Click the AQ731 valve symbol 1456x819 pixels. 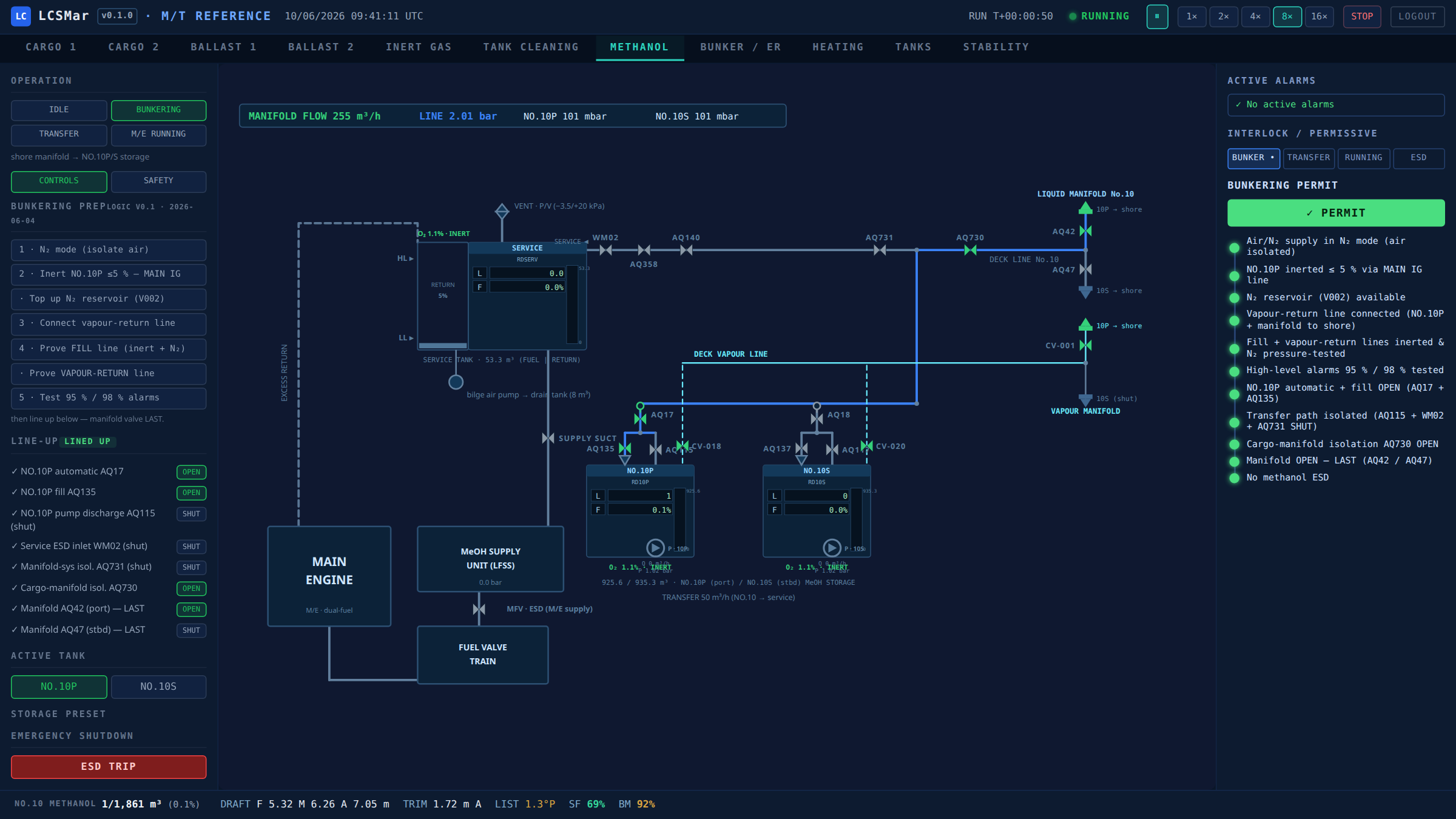879,250
